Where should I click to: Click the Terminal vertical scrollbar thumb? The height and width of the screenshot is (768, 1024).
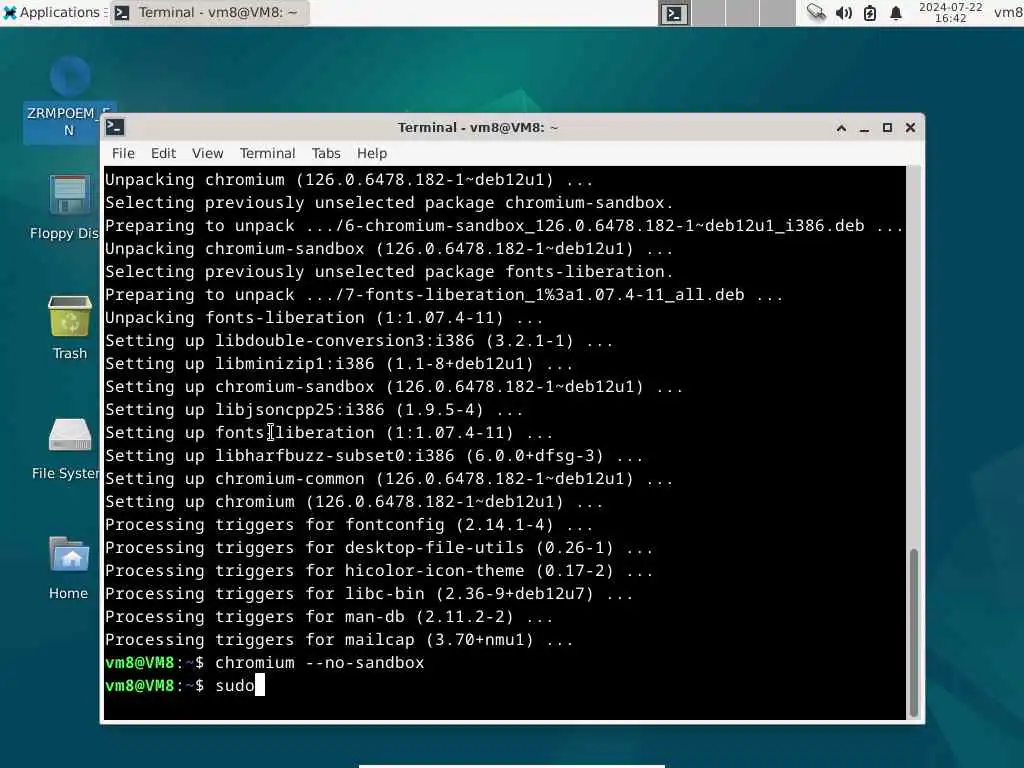tap(914, 633)
